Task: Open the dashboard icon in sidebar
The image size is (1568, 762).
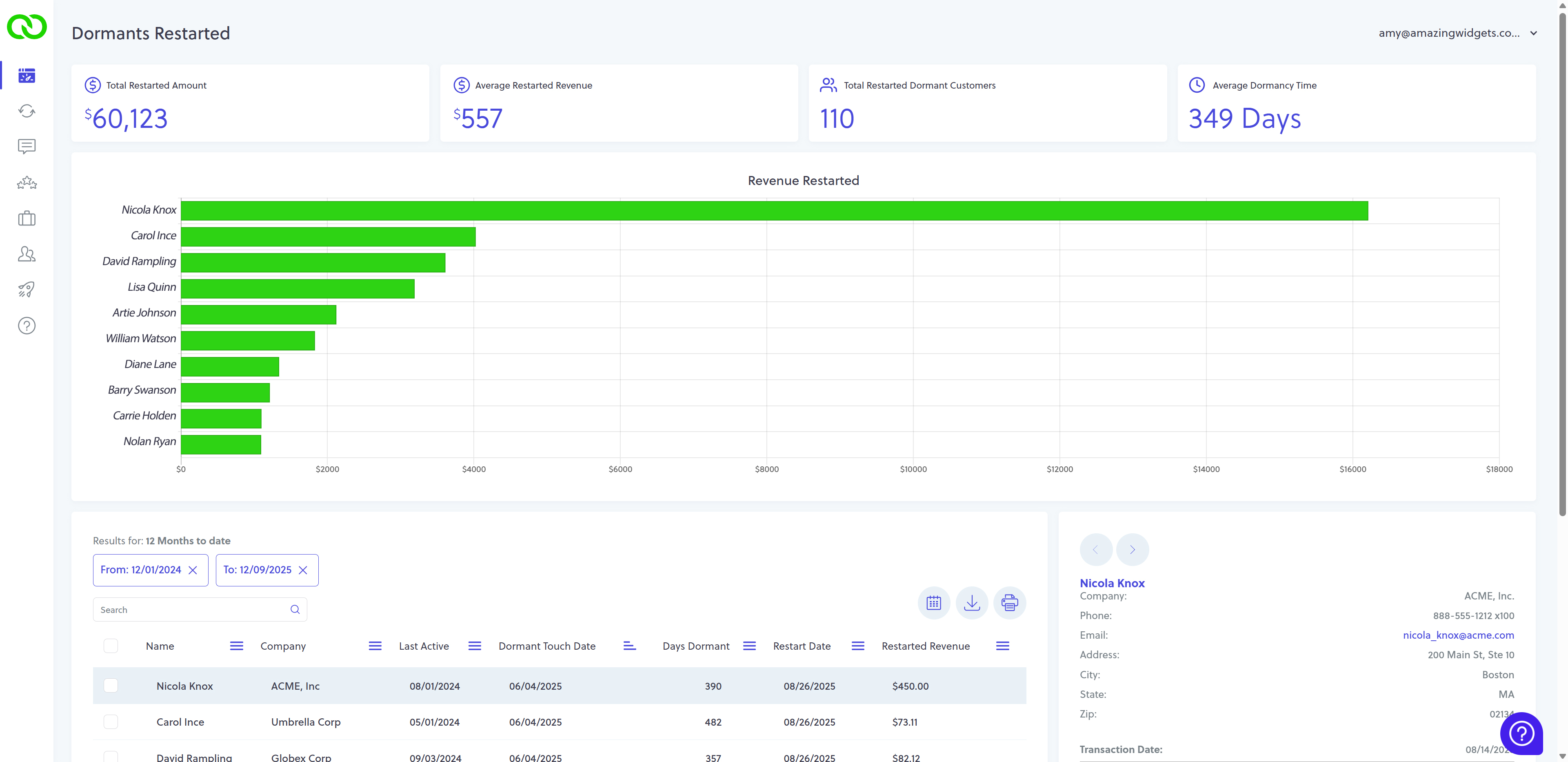Action: click(x=27, y=76)
